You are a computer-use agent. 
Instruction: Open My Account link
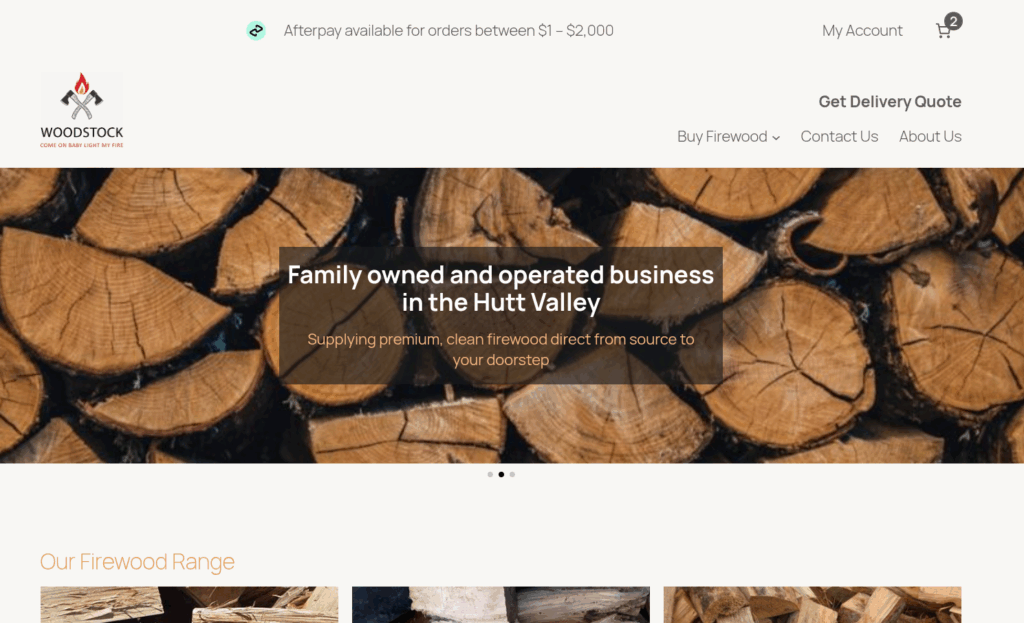point(862,31)
